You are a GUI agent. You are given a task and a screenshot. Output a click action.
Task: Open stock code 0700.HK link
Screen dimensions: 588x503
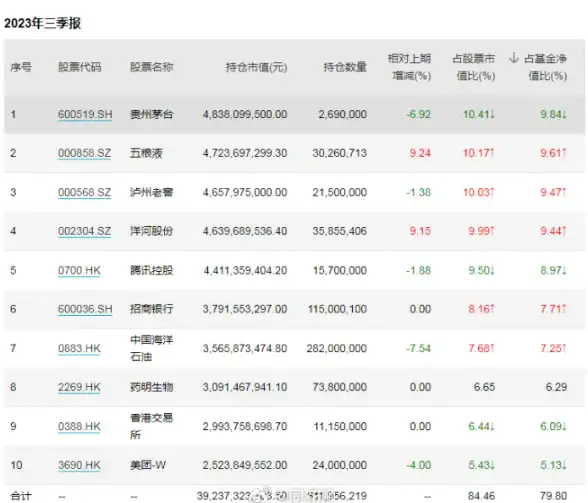[x=79, y=270]
